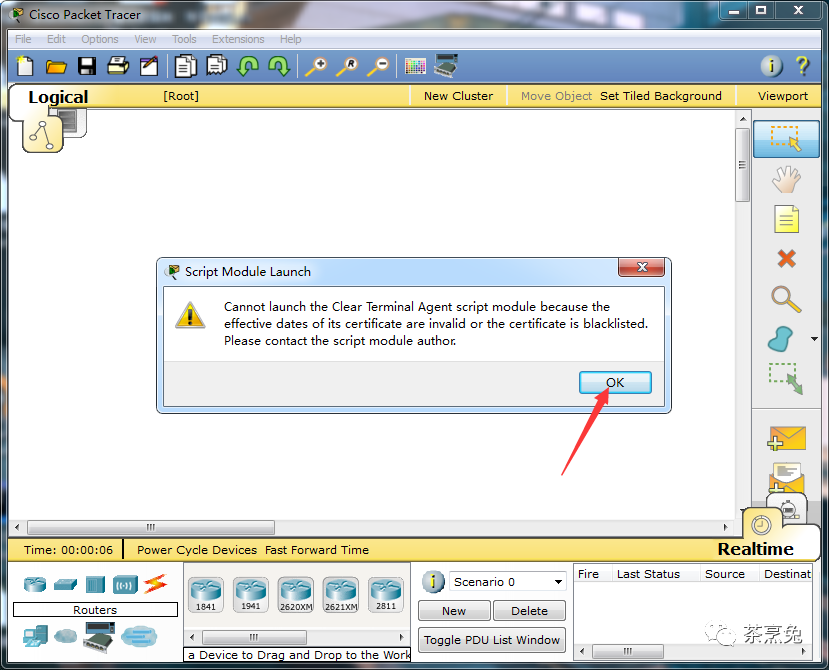Click the New Cluster button
The width and height of the screenshot is (829, 670).
click(x=458, y=96)
